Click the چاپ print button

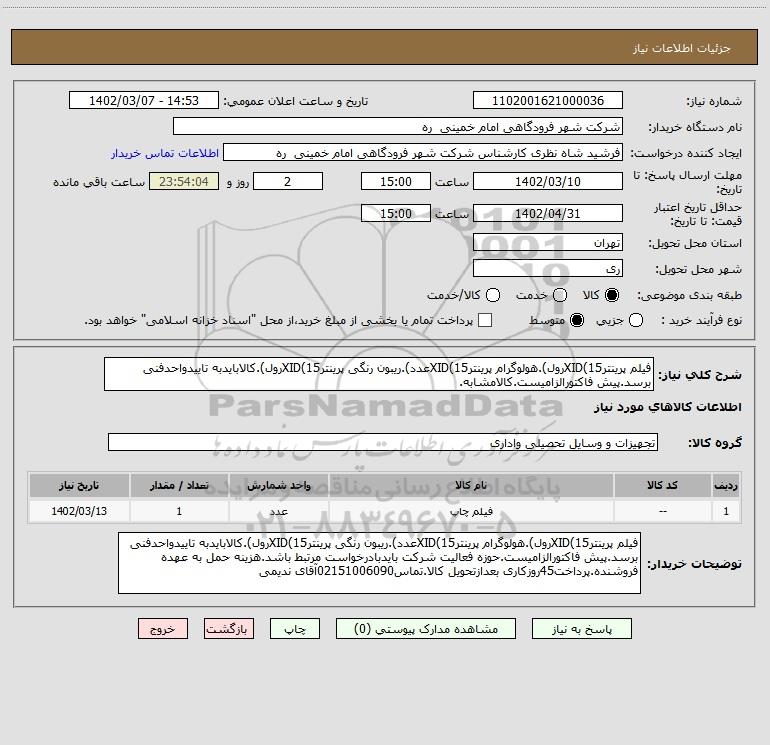click(295, 629)
